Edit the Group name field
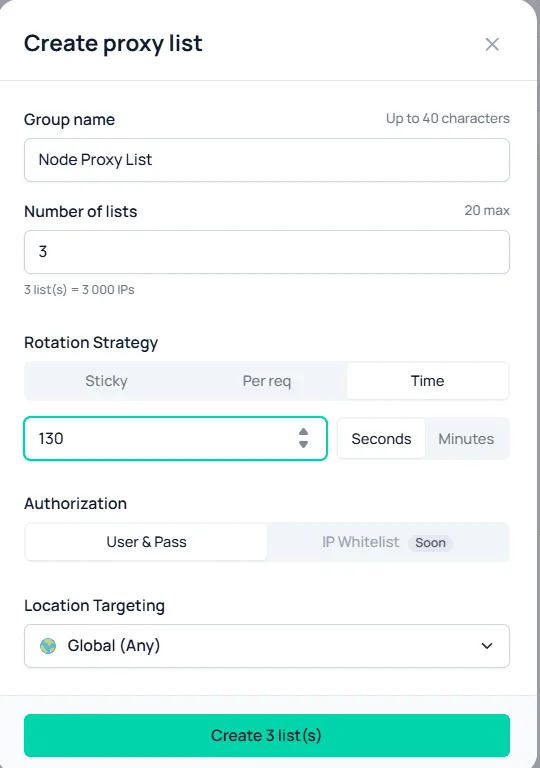 pyautogui.click(x=267, y=160)
